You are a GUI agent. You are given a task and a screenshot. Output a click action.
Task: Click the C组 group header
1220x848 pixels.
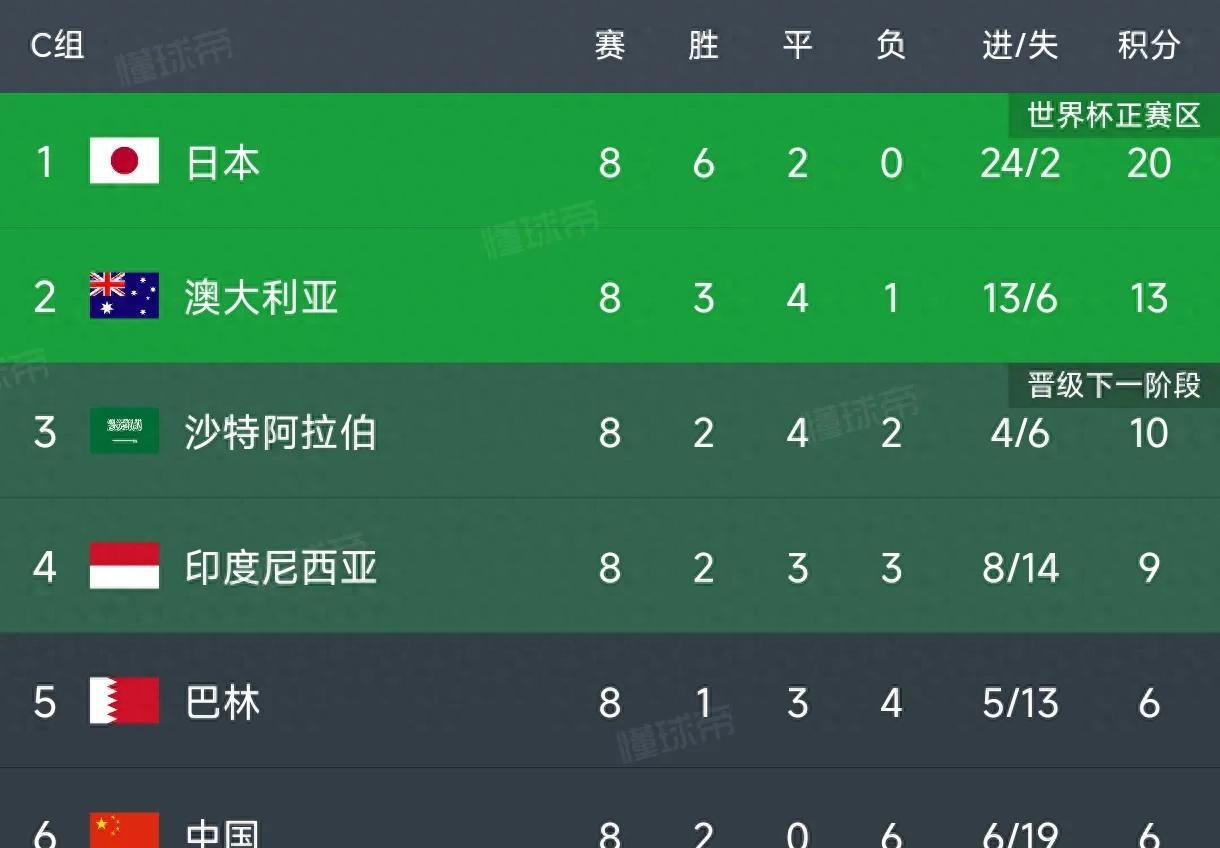[57, 45]
